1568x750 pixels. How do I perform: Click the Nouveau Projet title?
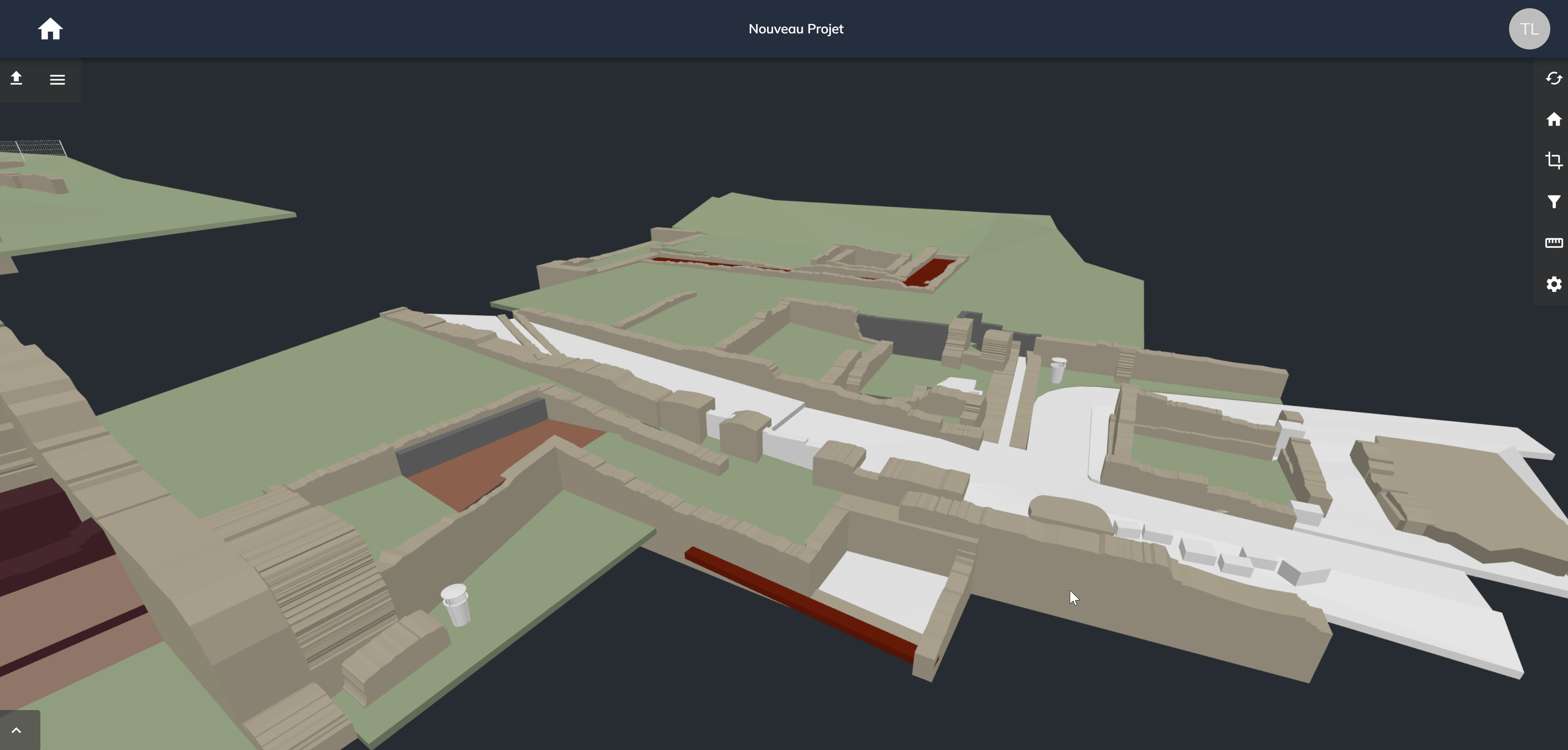(x=796, y=28)
